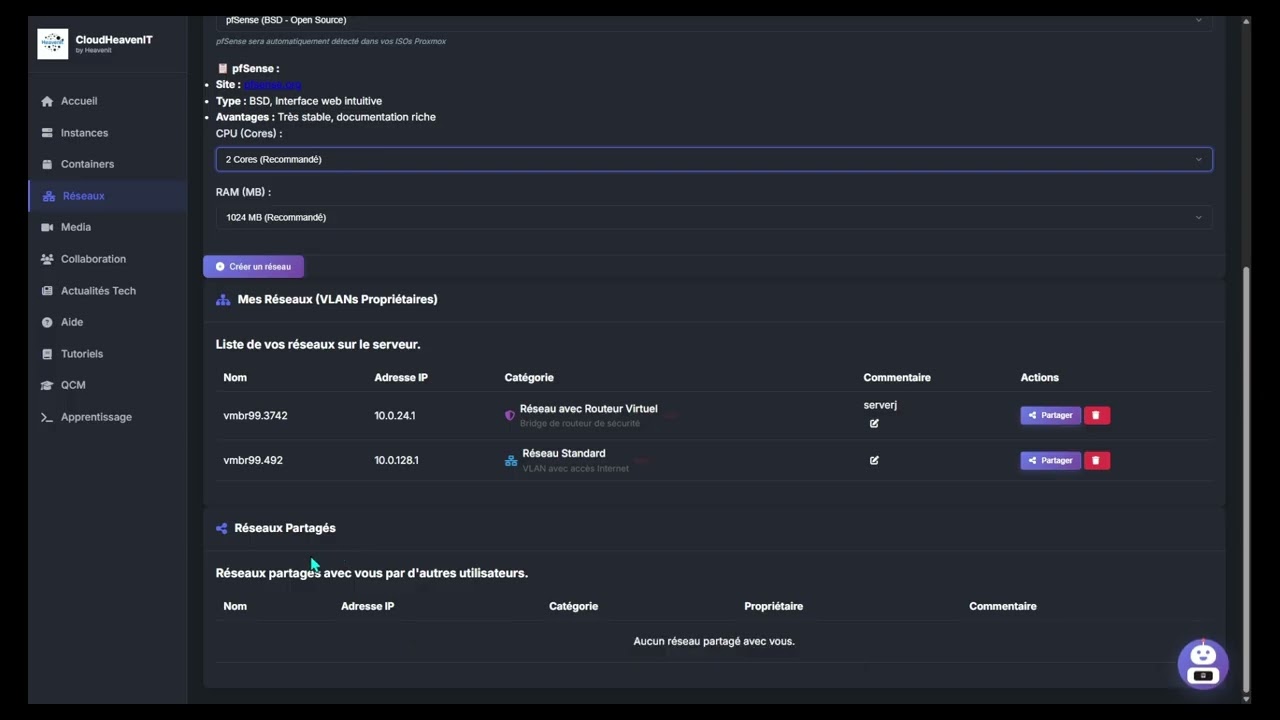Expand the RAM 1024 MB dropdown
The image size is (1280, 720).
click(714, 217)
